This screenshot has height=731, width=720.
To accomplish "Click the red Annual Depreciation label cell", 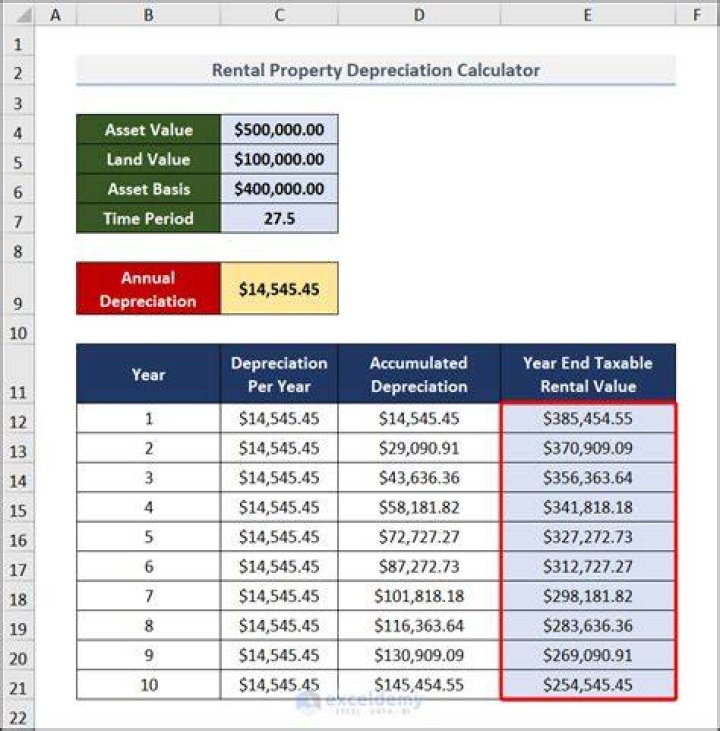I will [x=148, y=289].
